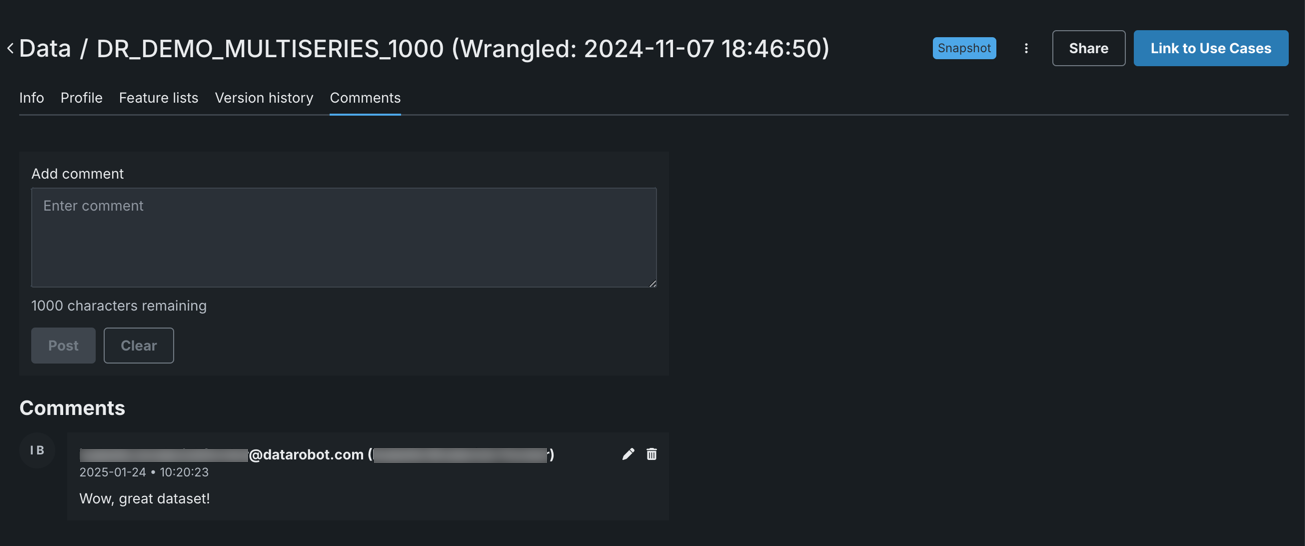The width and height of the screenshot is (1305, 546).
Task: Click the back chevron beside Data
Action: pyautogui.click(x=10, y=48)
